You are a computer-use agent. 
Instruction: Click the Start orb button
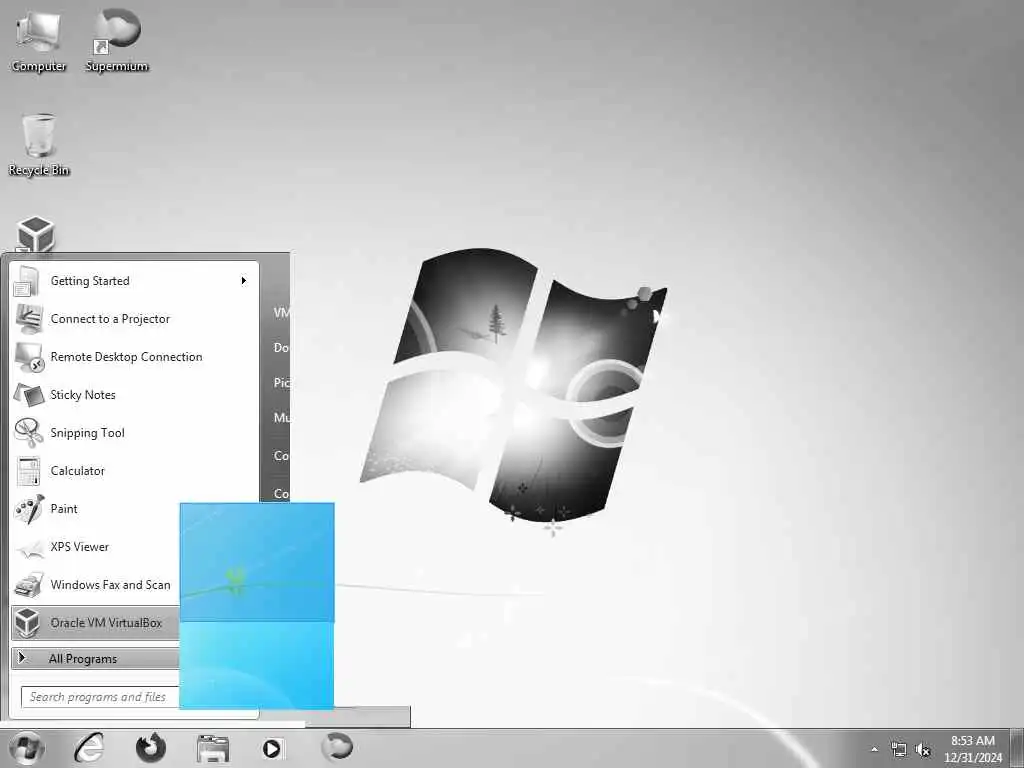25,748
